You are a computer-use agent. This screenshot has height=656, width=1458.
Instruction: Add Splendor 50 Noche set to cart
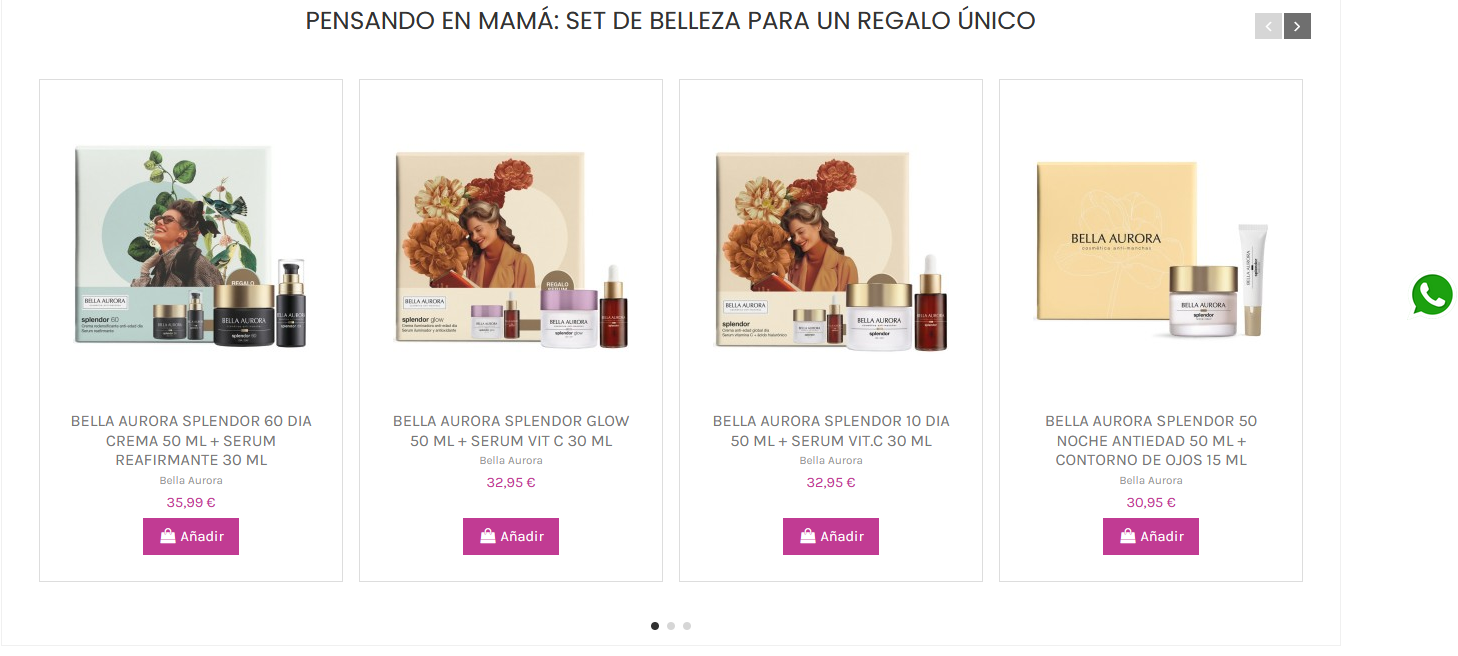tap(1151, 536)
